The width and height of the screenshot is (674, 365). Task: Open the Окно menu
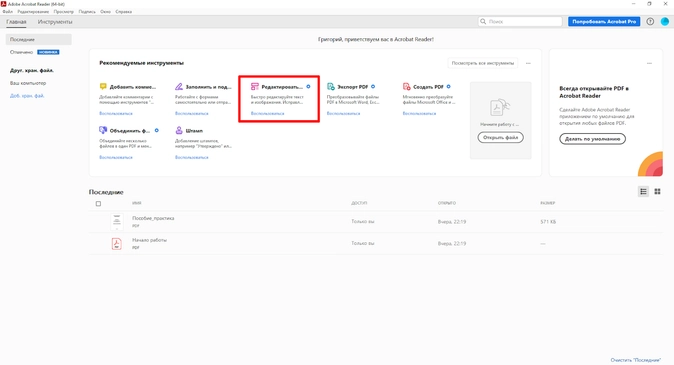(x=105, y=12)
